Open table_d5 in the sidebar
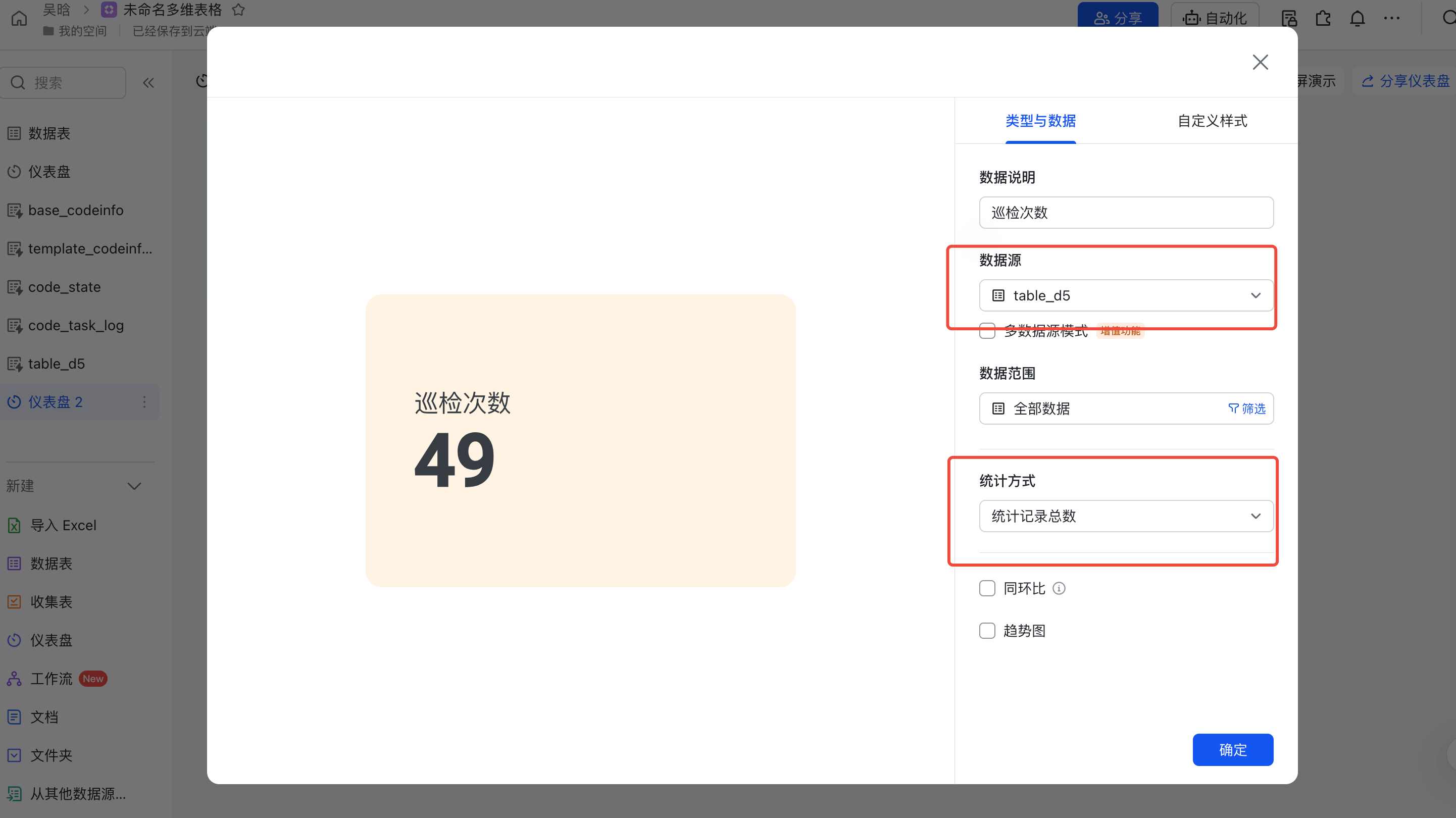Viewport: 1456px width, 818px height. (80, 364)
